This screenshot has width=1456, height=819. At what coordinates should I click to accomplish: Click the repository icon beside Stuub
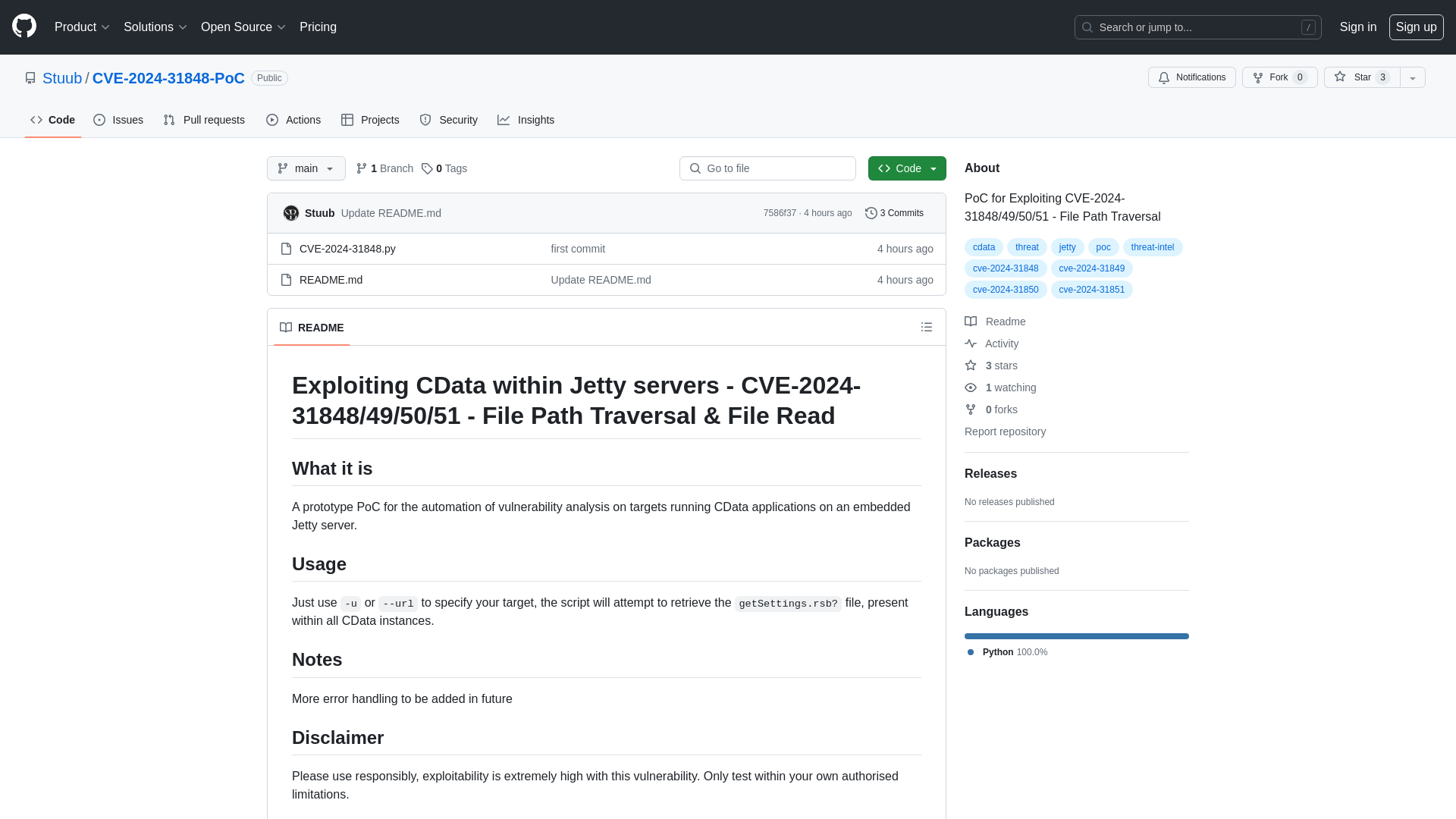click(x=30, y=78)
